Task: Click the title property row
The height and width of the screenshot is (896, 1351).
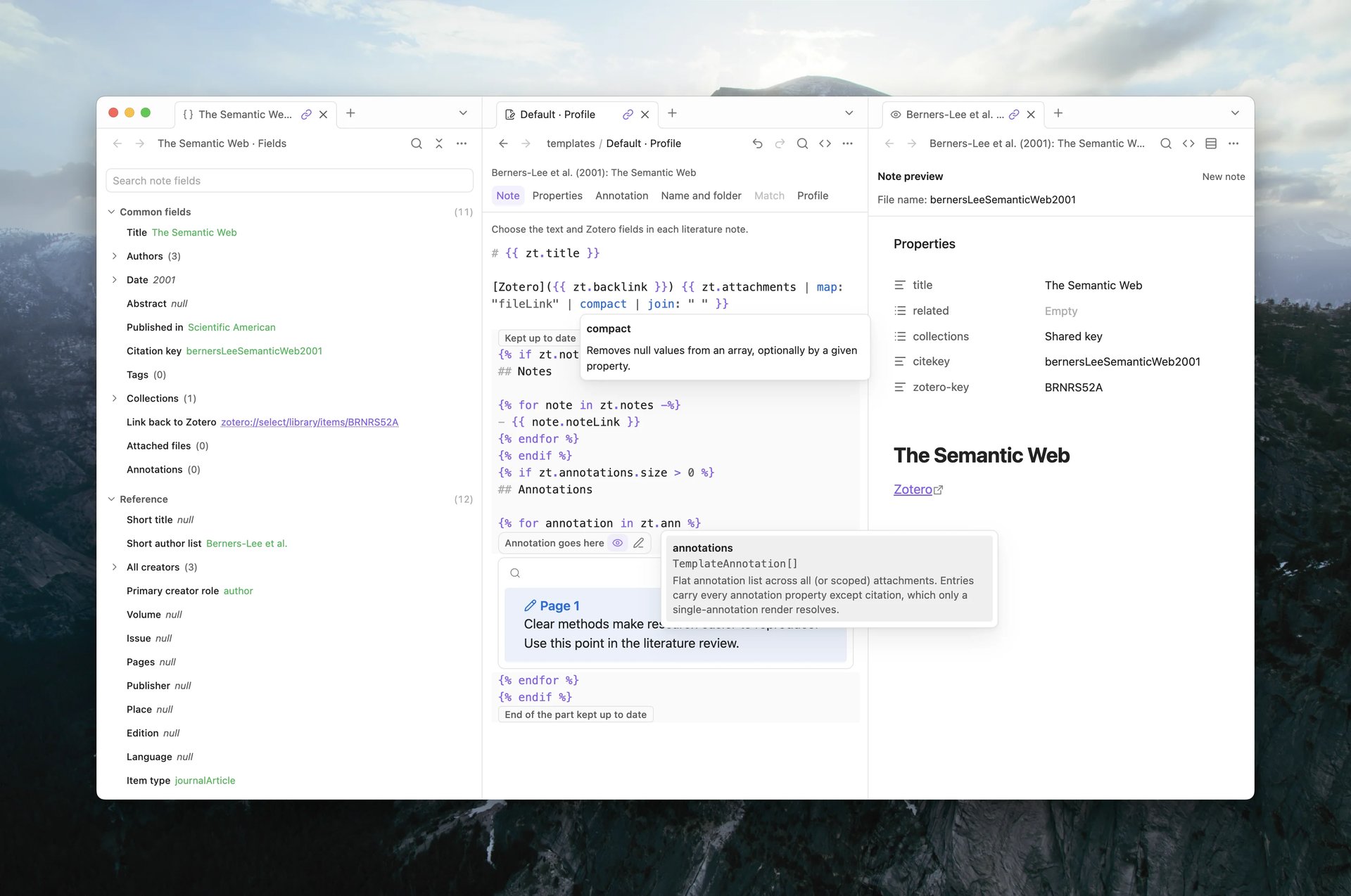Action: click(1061, 286)
